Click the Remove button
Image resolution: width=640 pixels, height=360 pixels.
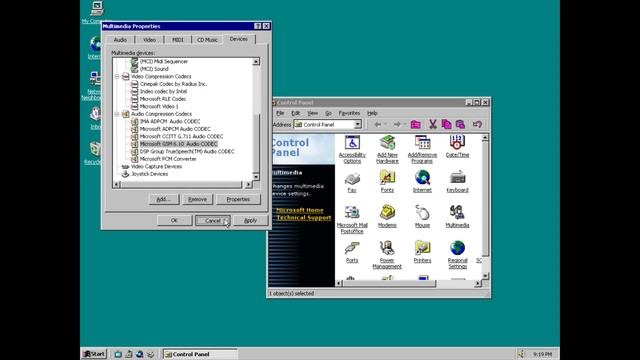point(198,199)
